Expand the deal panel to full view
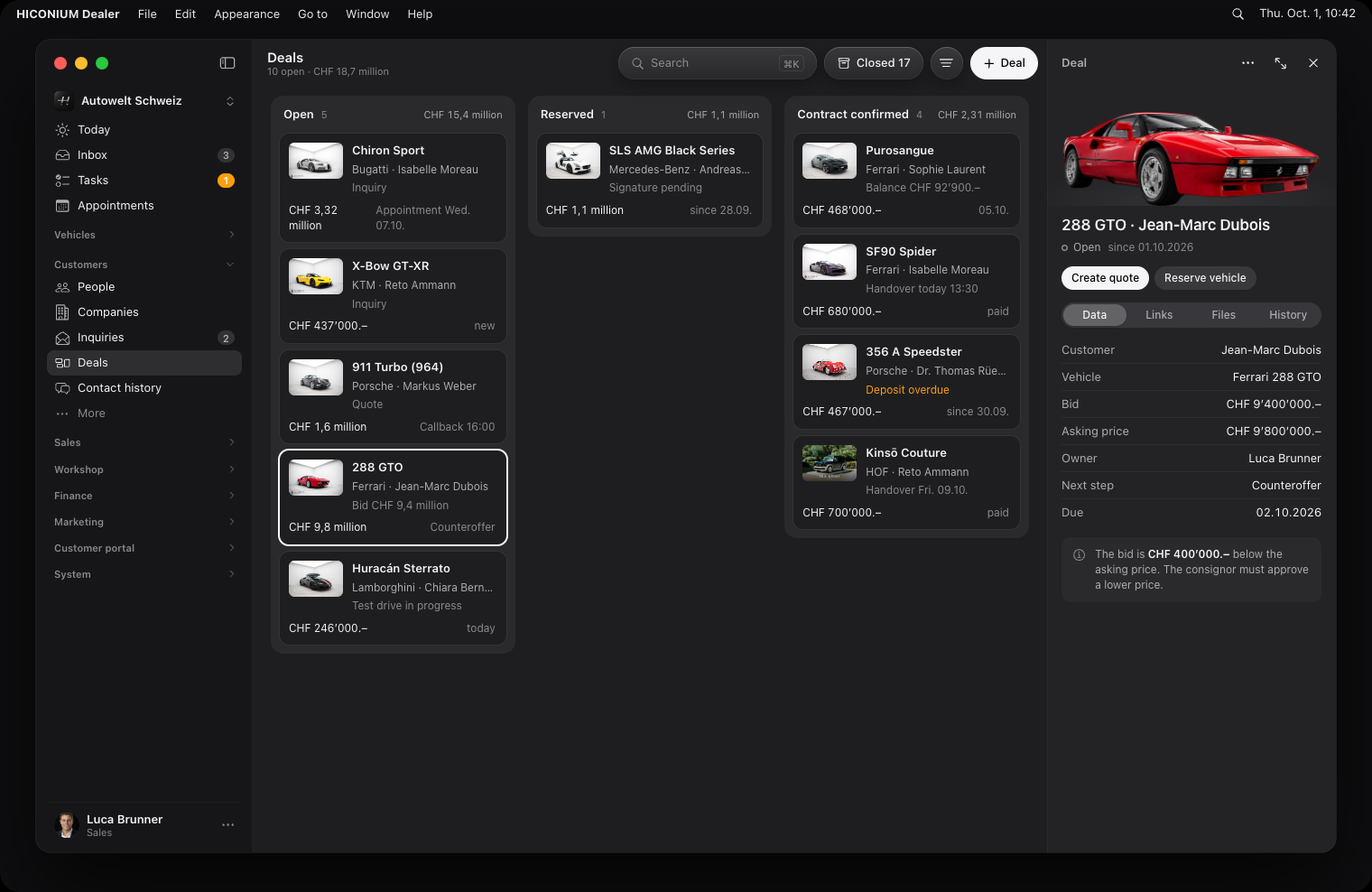 click(1281, 63)
